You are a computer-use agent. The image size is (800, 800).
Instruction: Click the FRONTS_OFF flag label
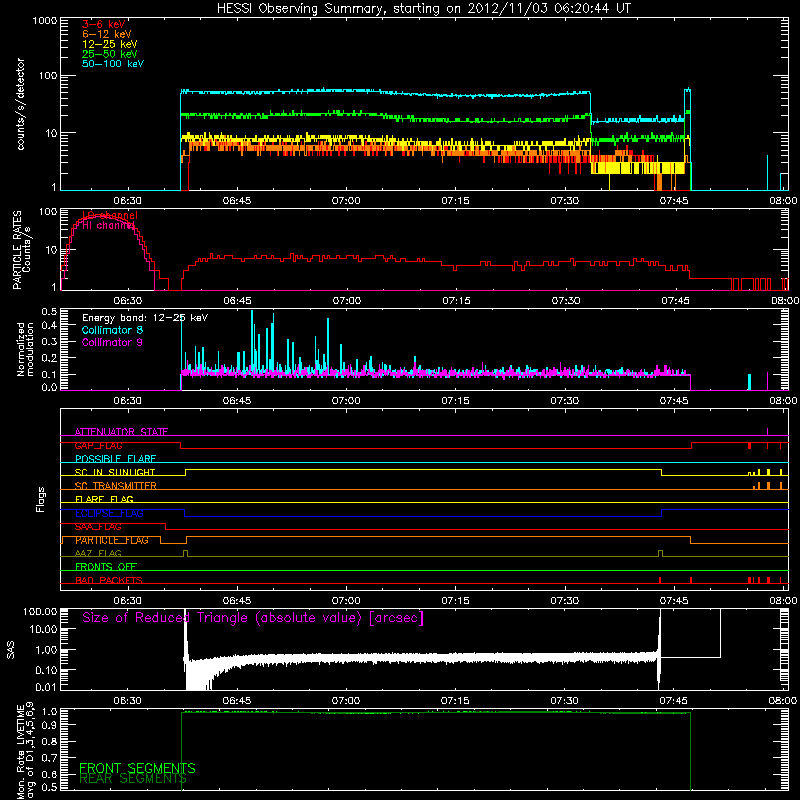pyautogui.click(x=106, y=567)
